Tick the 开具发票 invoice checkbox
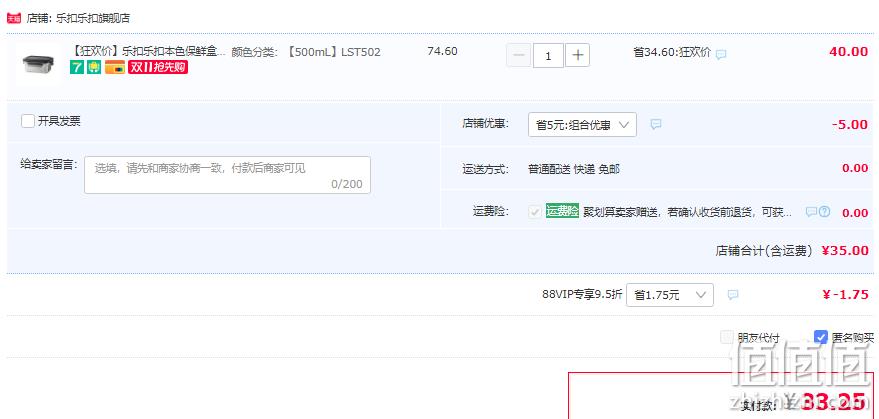Viewport: 879px width, 419px height. (x=27, y=121)
